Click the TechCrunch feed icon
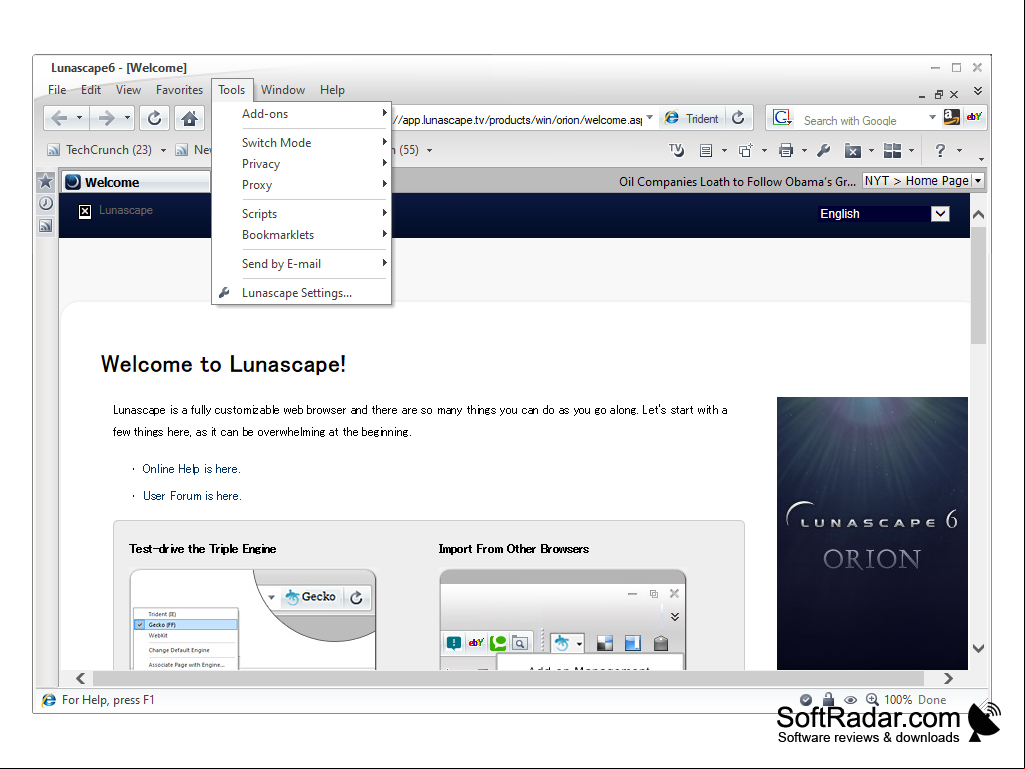Viewport: 1025px width, 769px height. 54,150
